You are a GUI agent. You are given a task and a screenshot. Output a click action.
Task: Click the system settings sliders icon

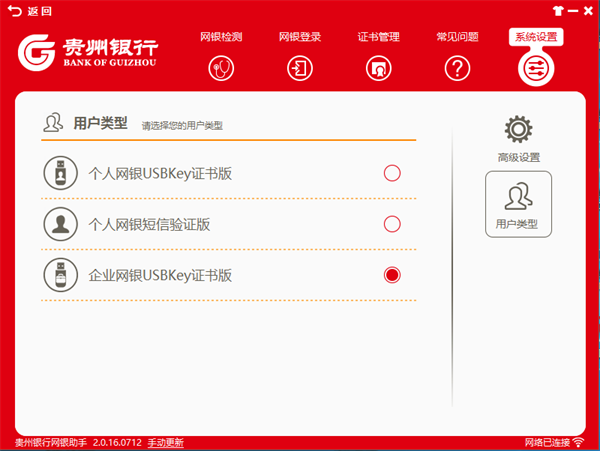(x=536, y=68)
